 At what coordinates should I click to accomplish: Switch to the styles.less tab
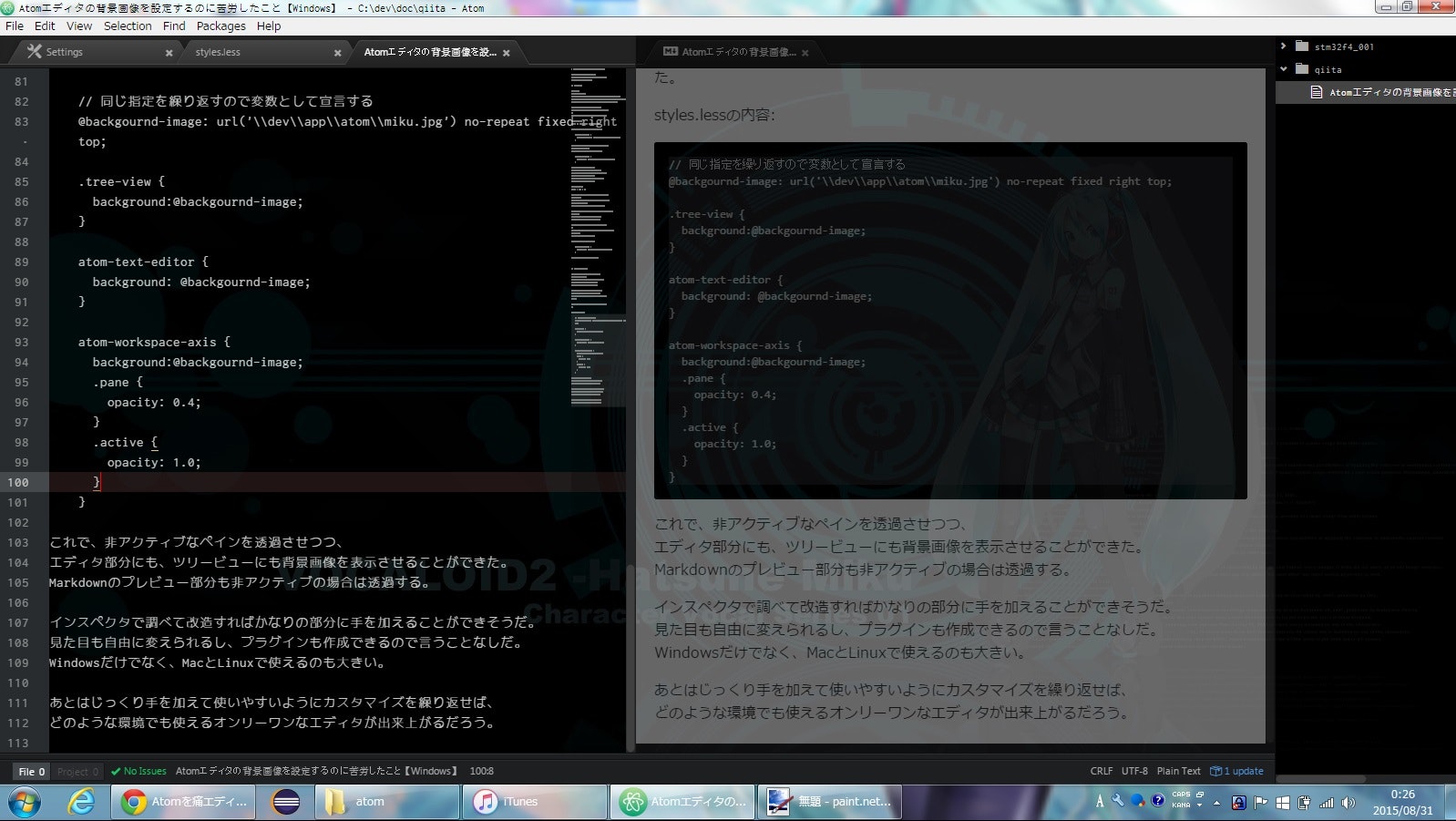[262, 52]
